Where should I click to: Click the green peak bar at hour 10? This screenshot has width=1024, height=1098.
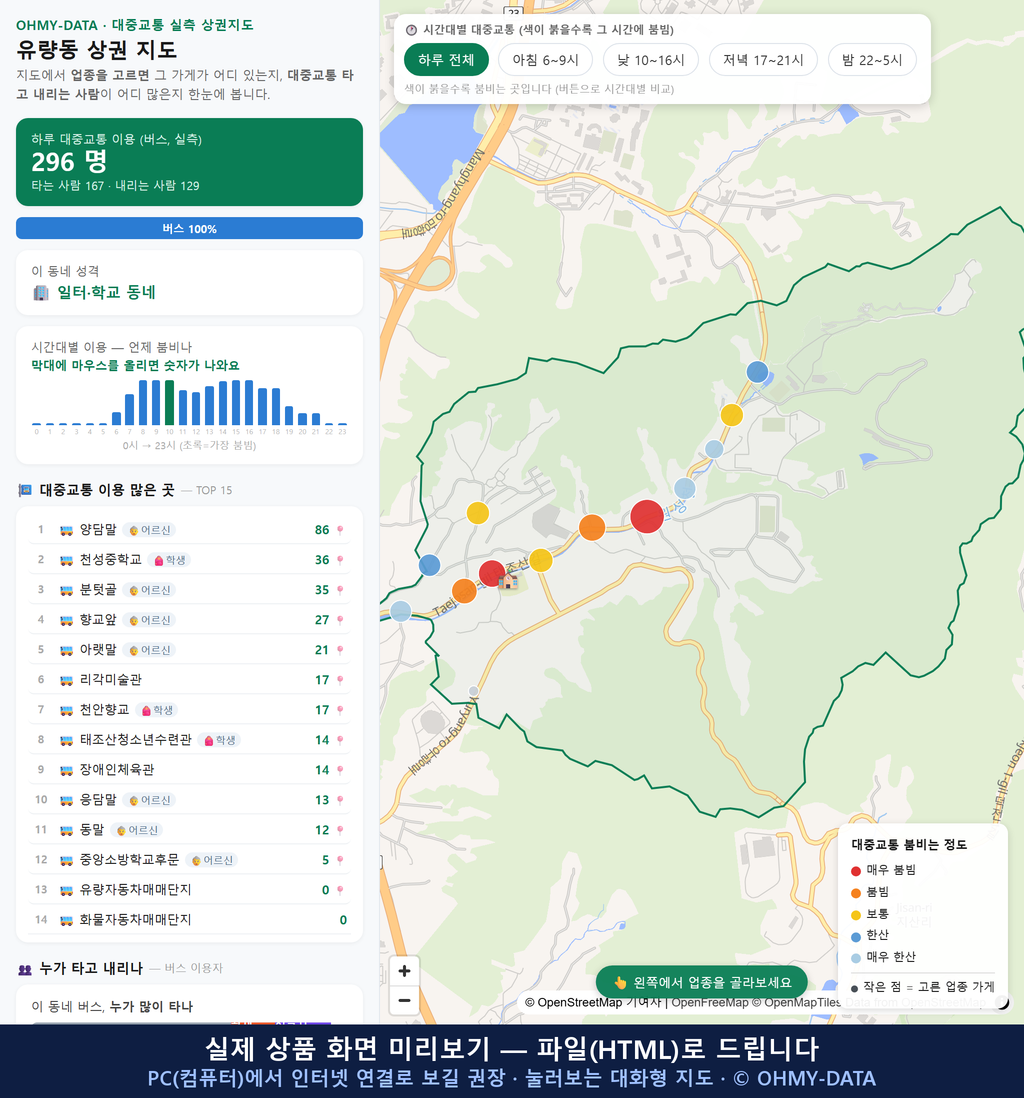[x=169, y=403]
